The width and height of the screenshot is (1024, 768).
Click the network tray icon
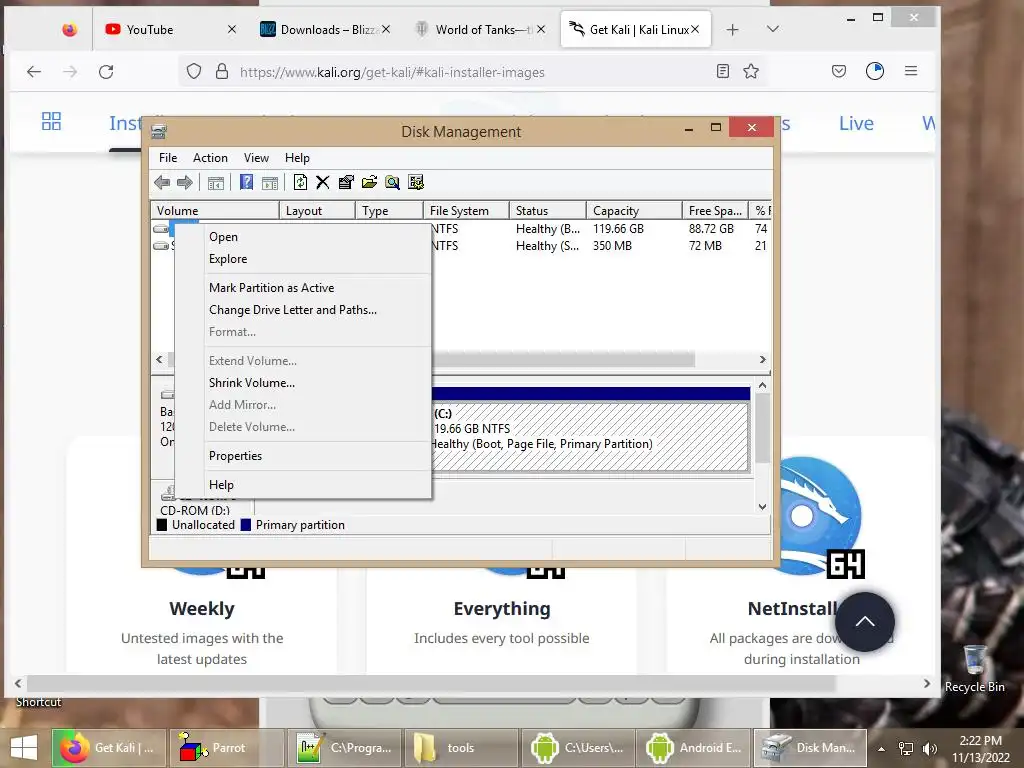pyautogui.click(x=906, y=748)
